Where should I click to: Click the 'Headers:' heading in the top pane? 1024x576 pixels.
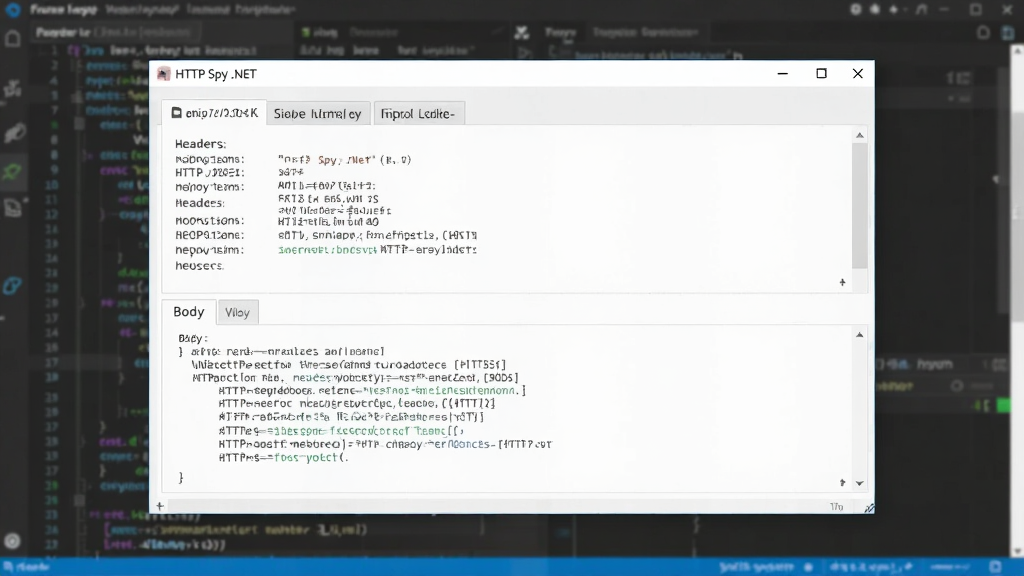200,144
